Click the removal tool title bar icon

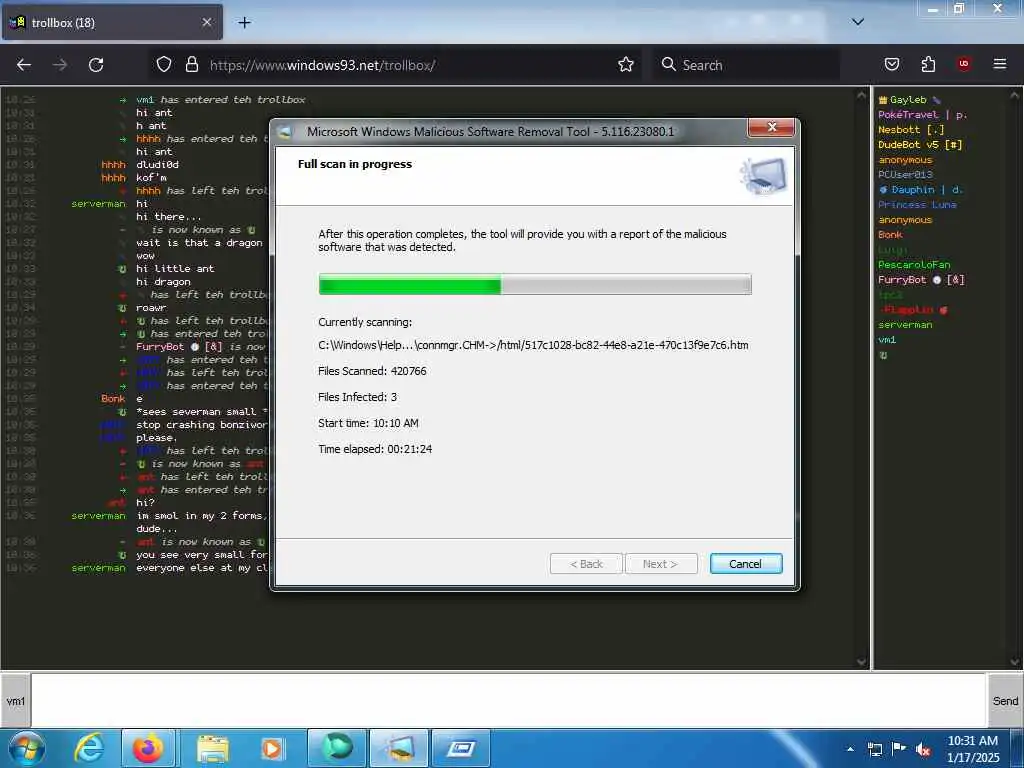pyautogui.click(x=285, y=132)
